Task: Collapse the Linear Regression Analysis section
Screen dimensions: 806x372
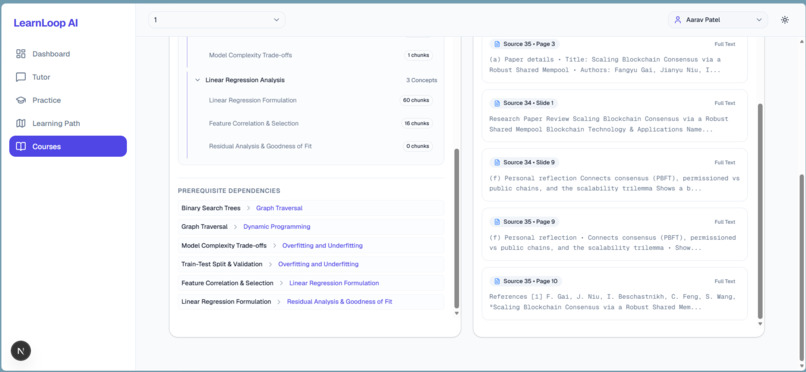Action: click(197, 80)
